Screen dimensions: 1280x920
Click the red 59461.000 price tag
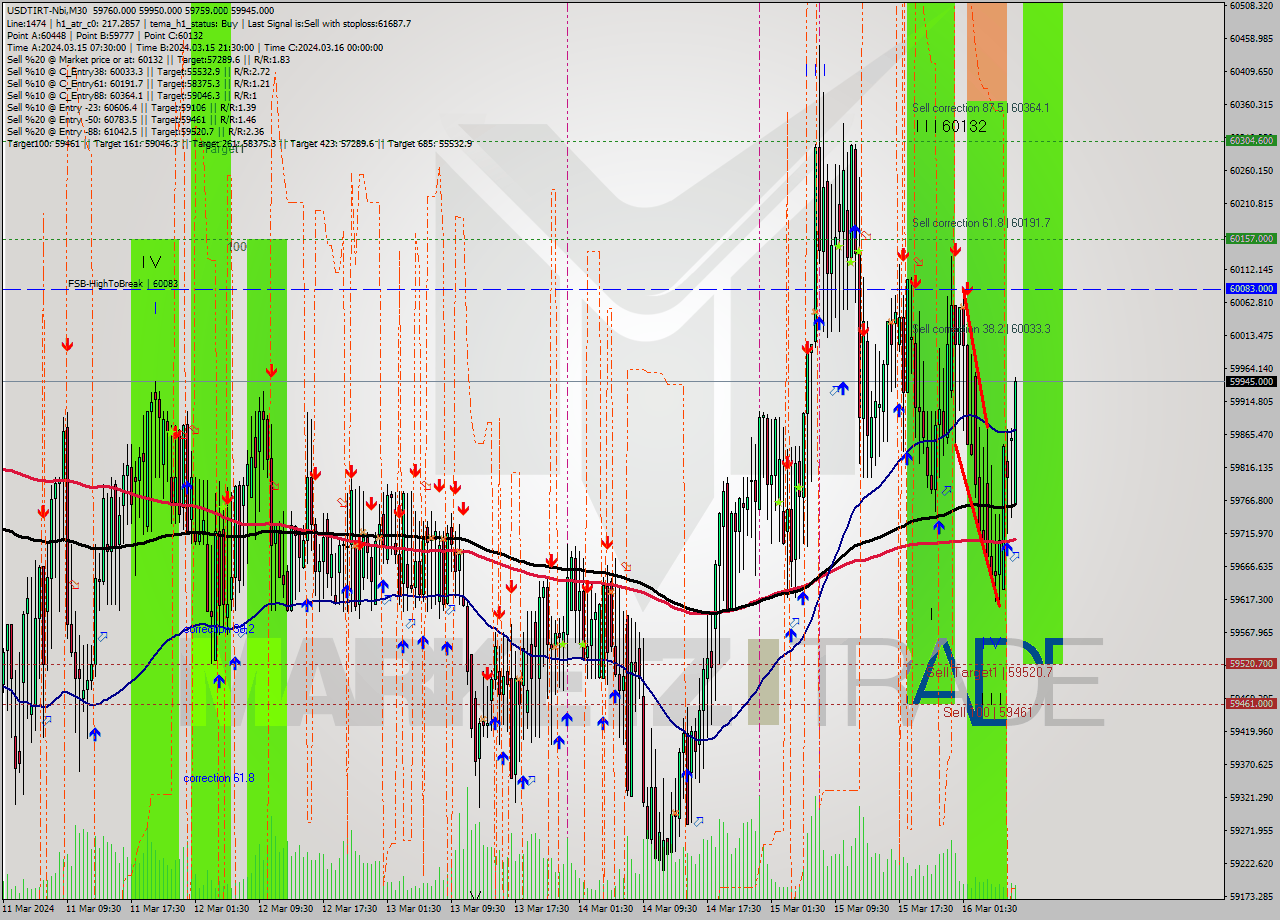1251,704
